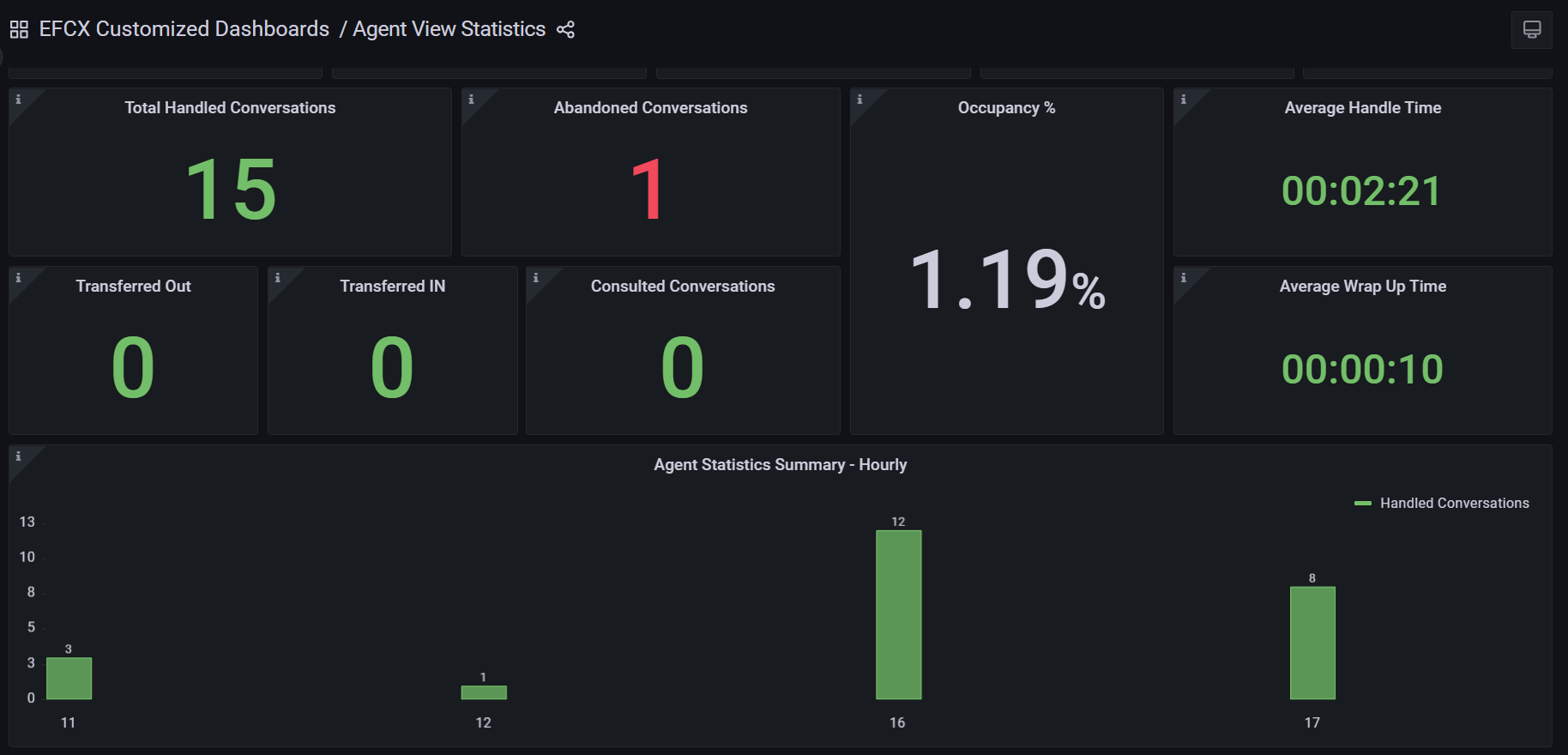Viewport: 1568px width, 755px height.
Task: Click the Occupancy % panel info icon
Action: tap(859, 100)
